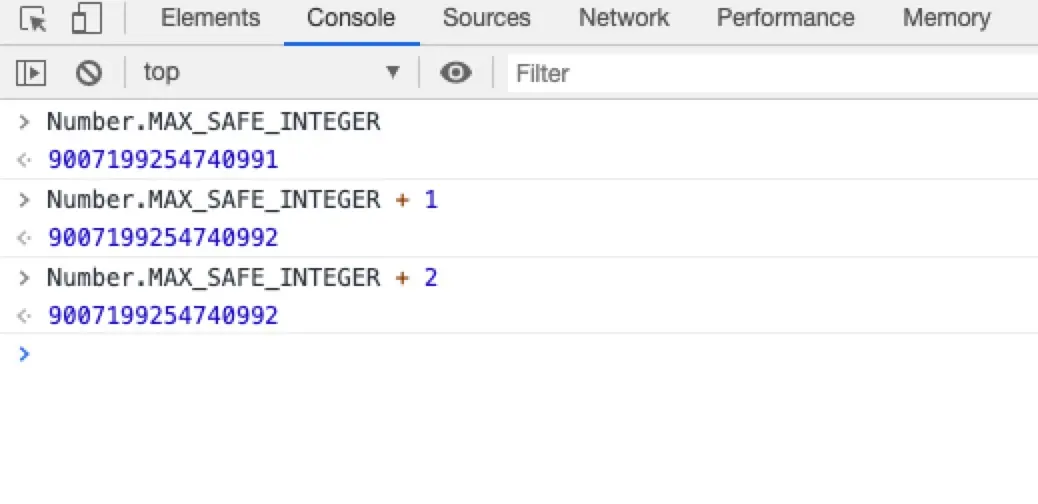Switch to the Sources tab
The height and width of the screenshot is (504, 1038).
[x=487, y=18]
